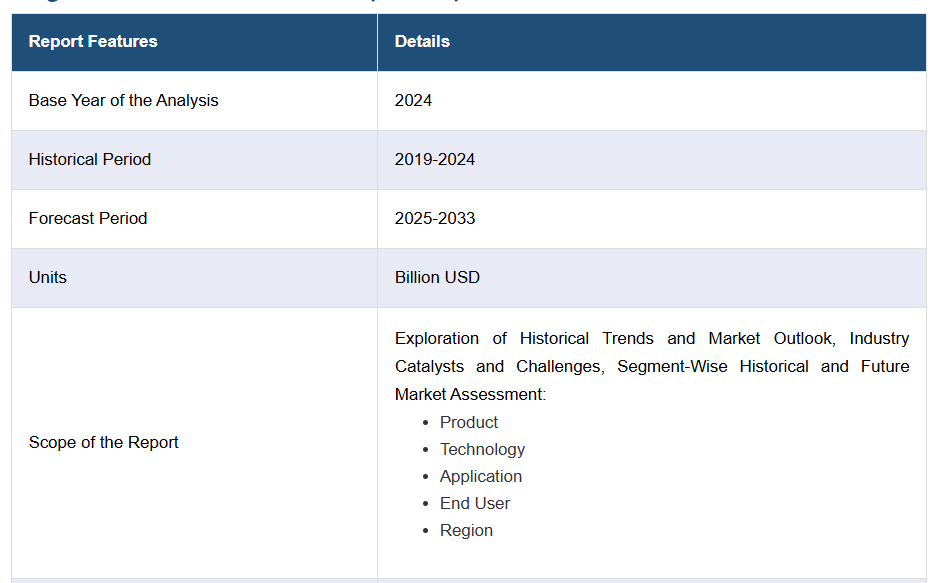Click the "Billion USD" units value
This screenshot has width=934, height=583.
(437, 278)
